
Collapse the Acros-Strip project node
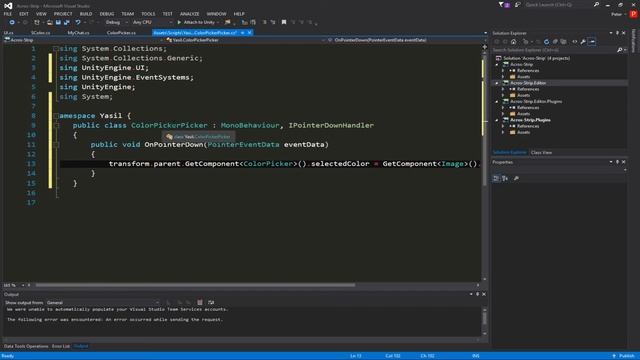coord(497,64)
